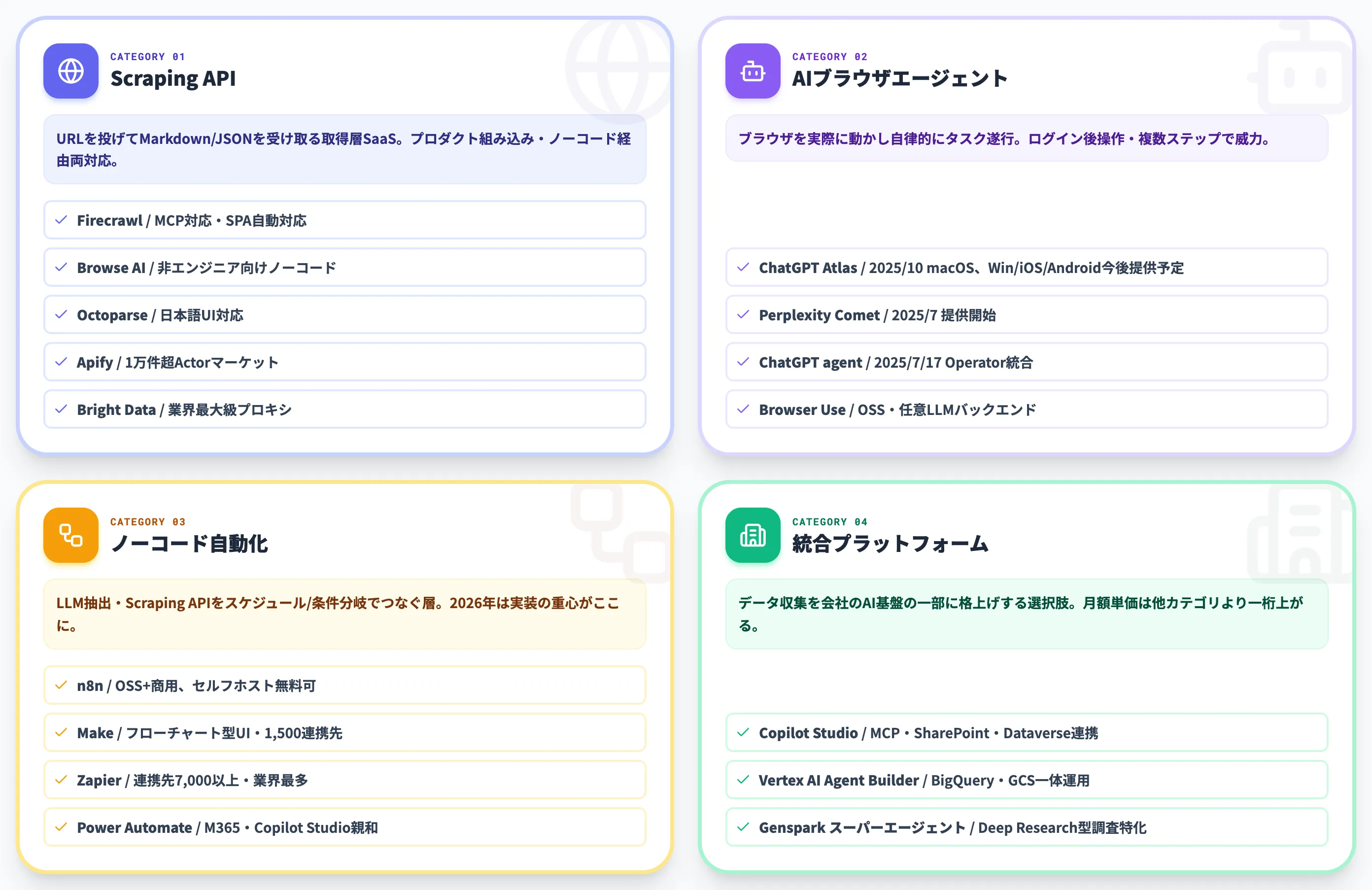Click the checkmark beside n8n
The width and height of the screenshot is (1372, 890).
pos(61,685)
